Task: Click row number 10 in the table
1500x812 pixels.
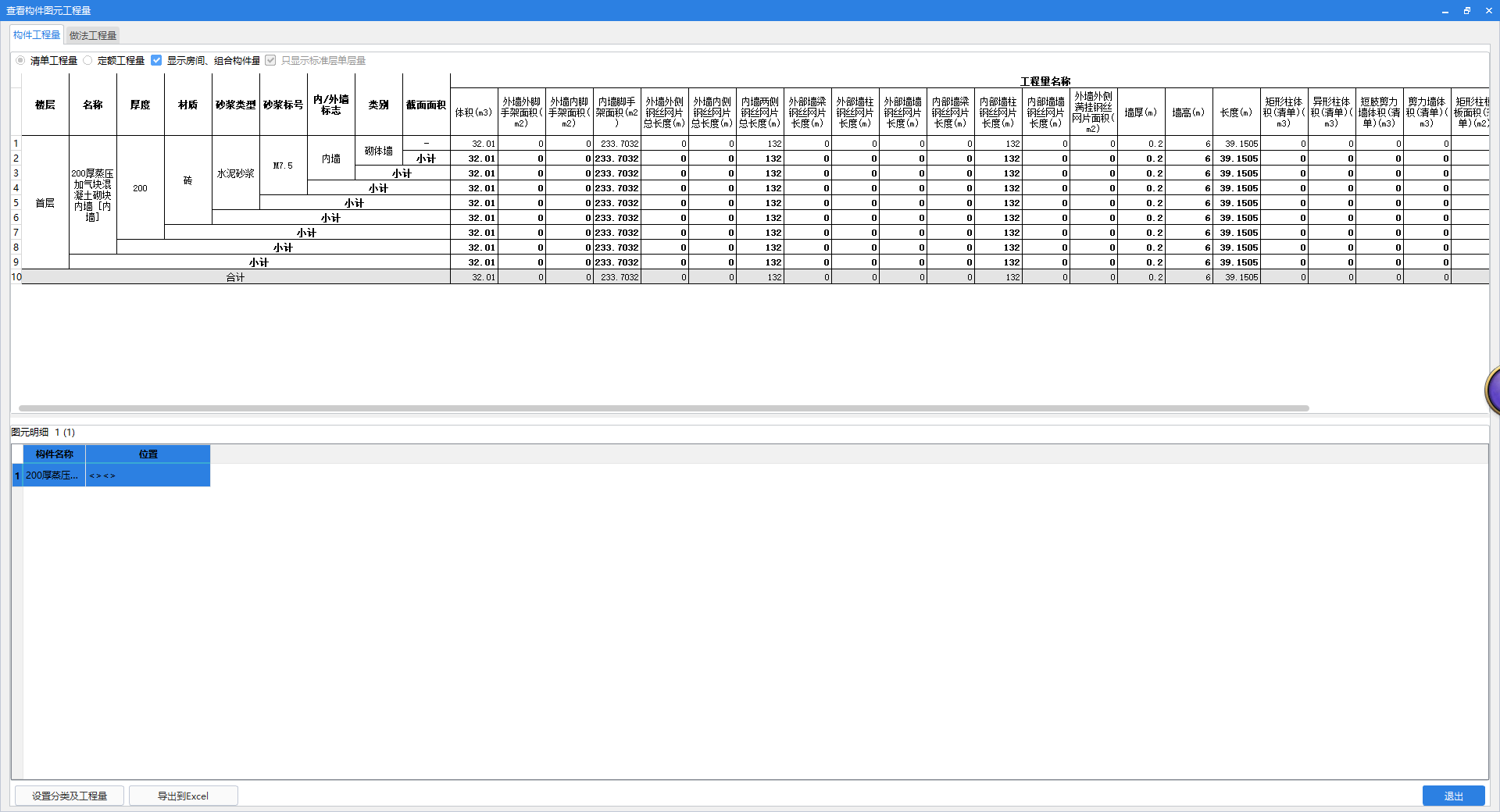Action: pyautogui.click(x=16, y=277)
